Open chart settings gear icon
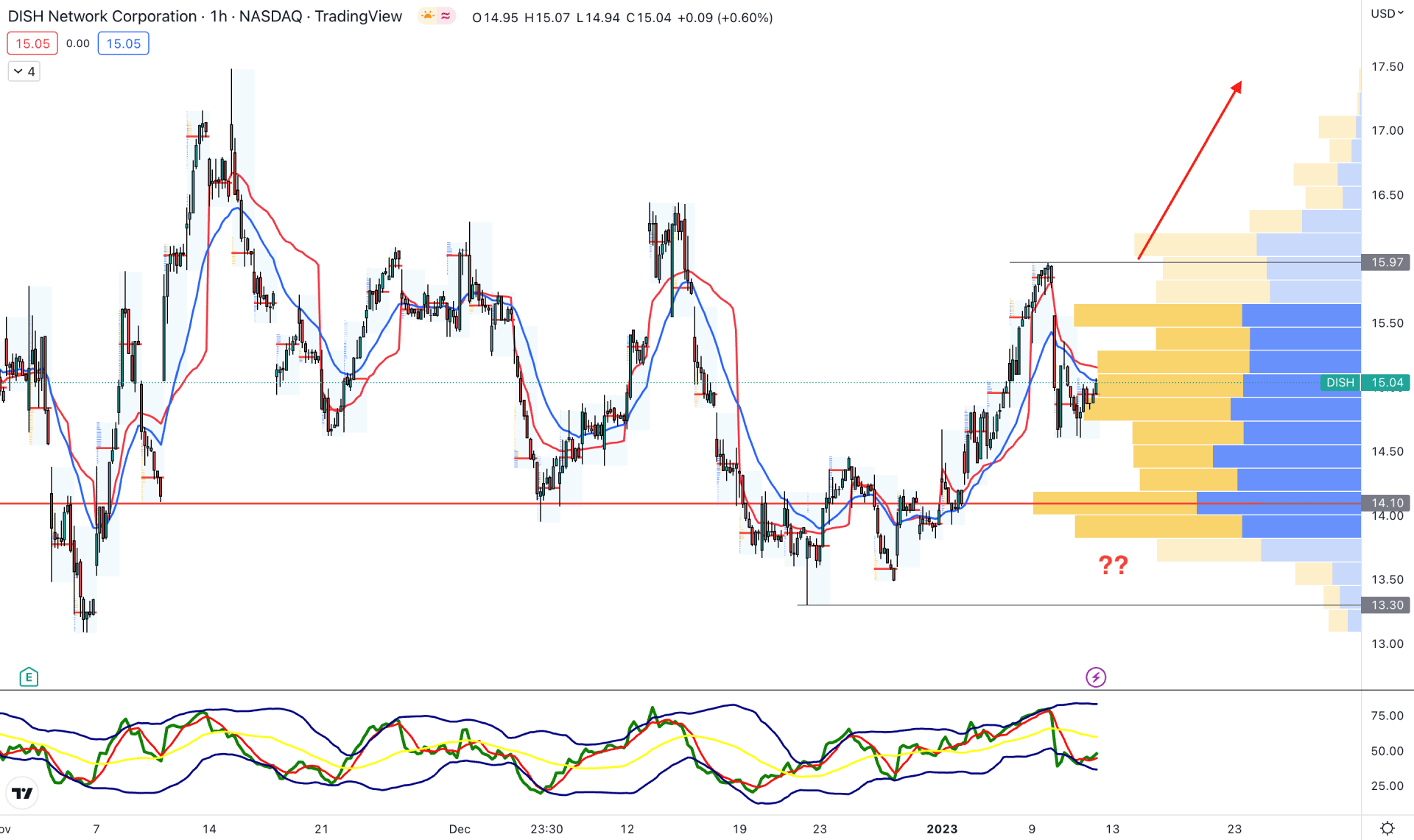Viewport: 1414px width, 840px height. click(x=1387, y=828)
